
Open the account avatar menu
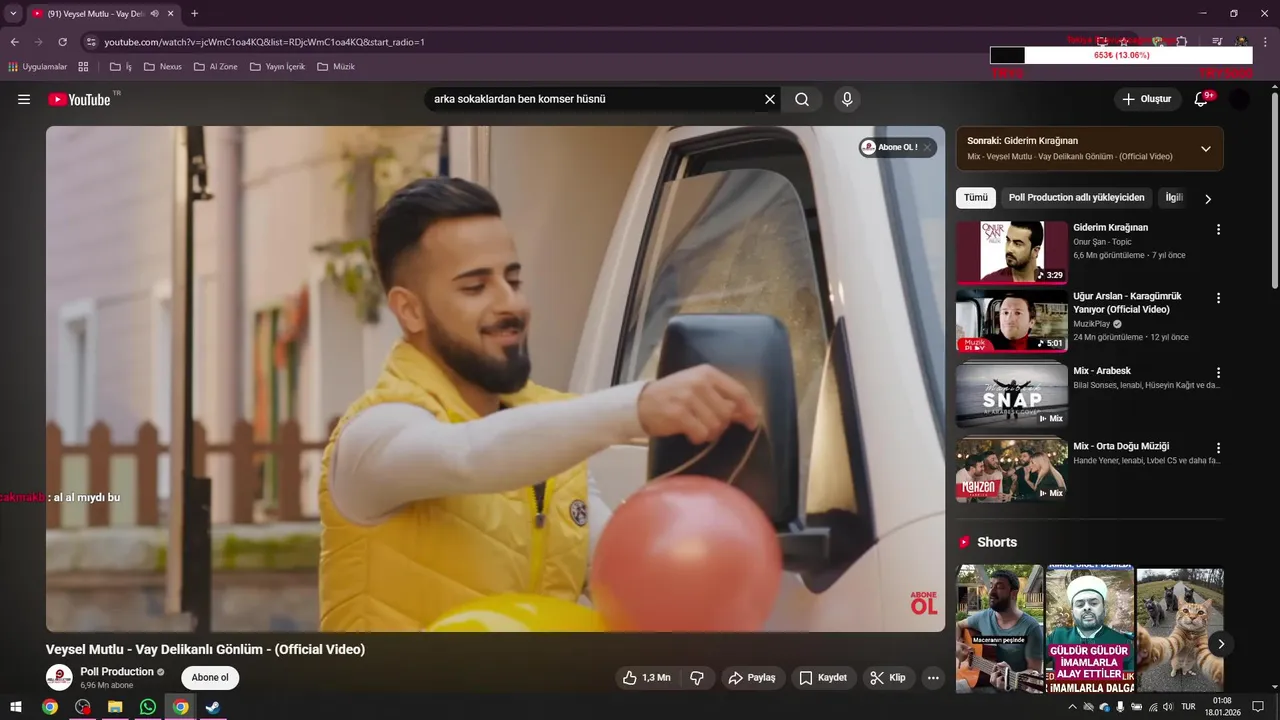[x=1239, y=99]
